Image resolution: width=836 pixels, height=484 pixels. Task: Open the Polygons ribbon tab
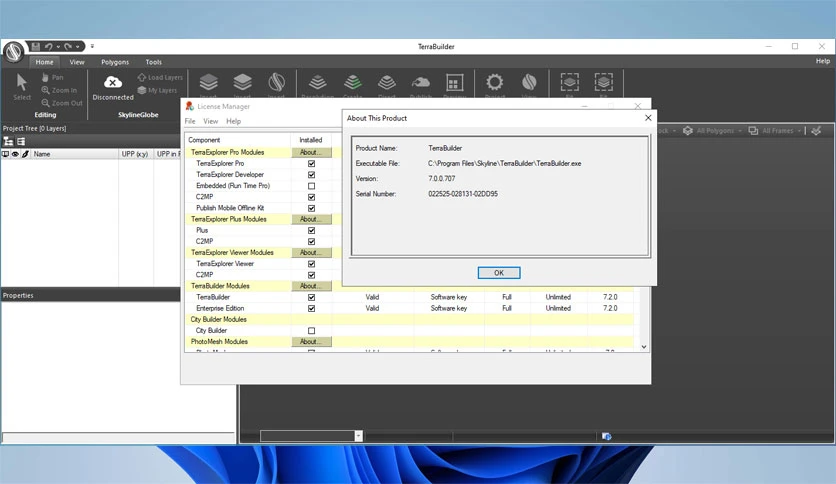click(x=115, y=62)
